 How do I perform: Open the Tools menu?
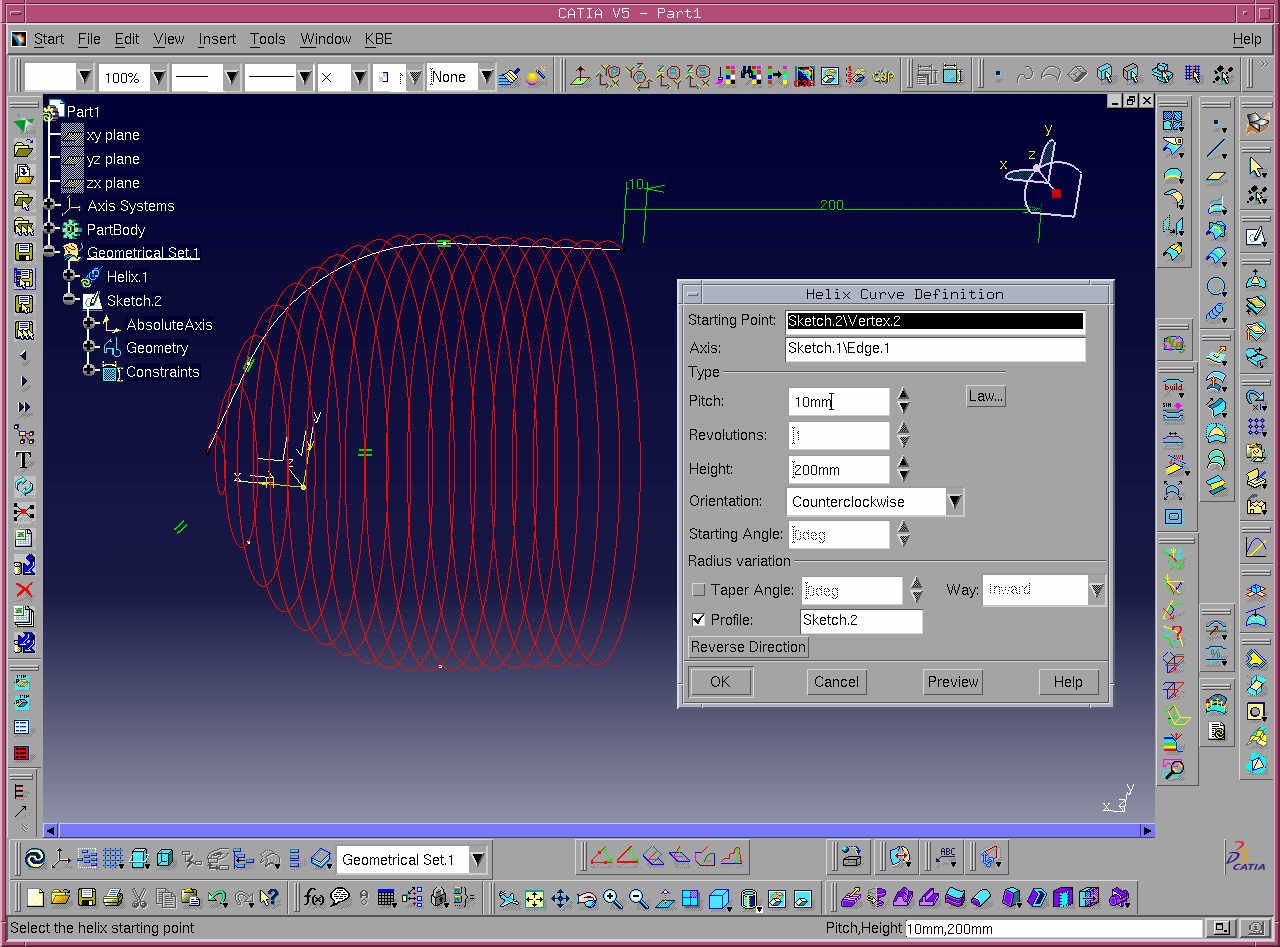click(267, 39)
